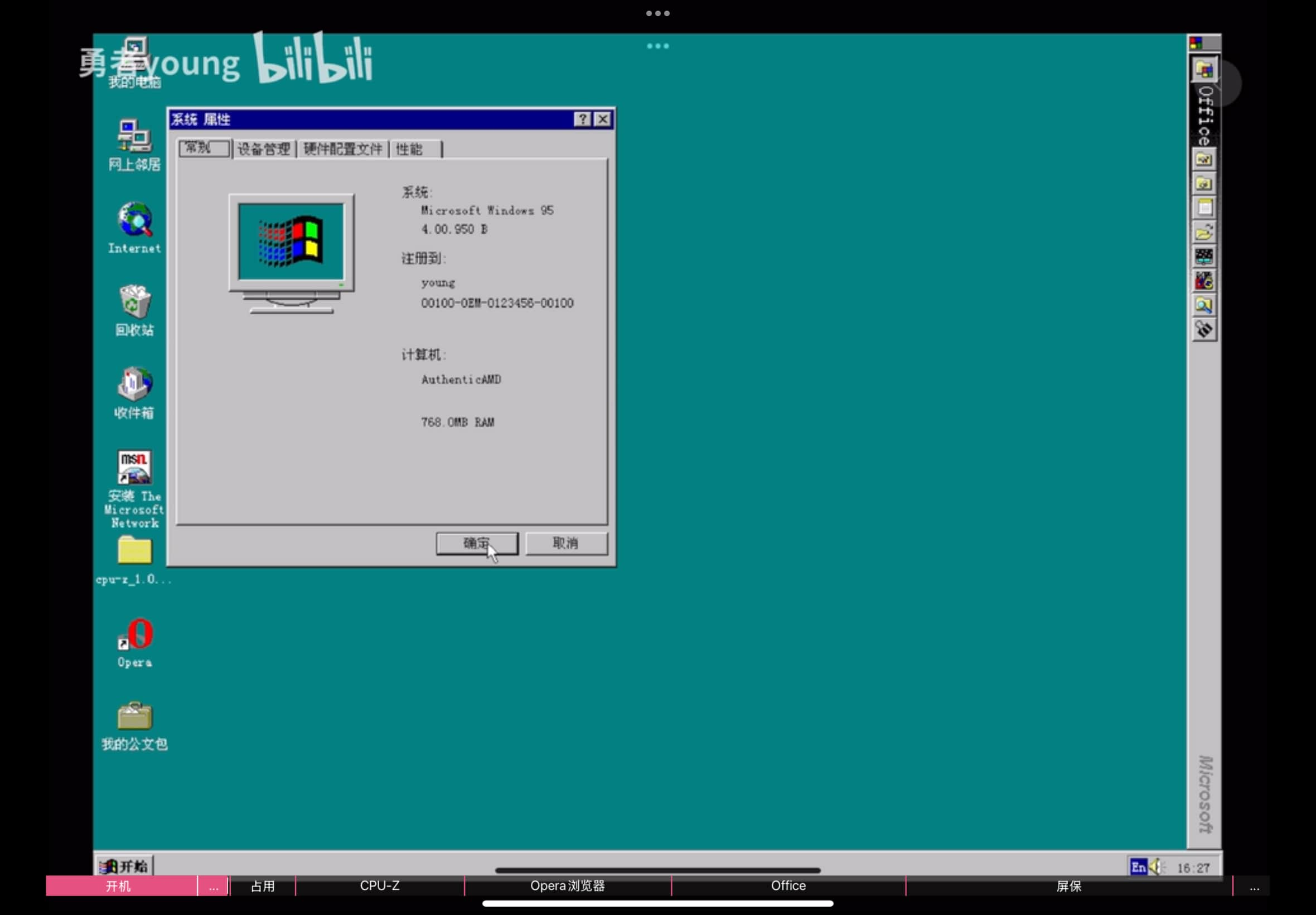Click the three-dot menu at top of screen
1316x915 pixels.
657,13
